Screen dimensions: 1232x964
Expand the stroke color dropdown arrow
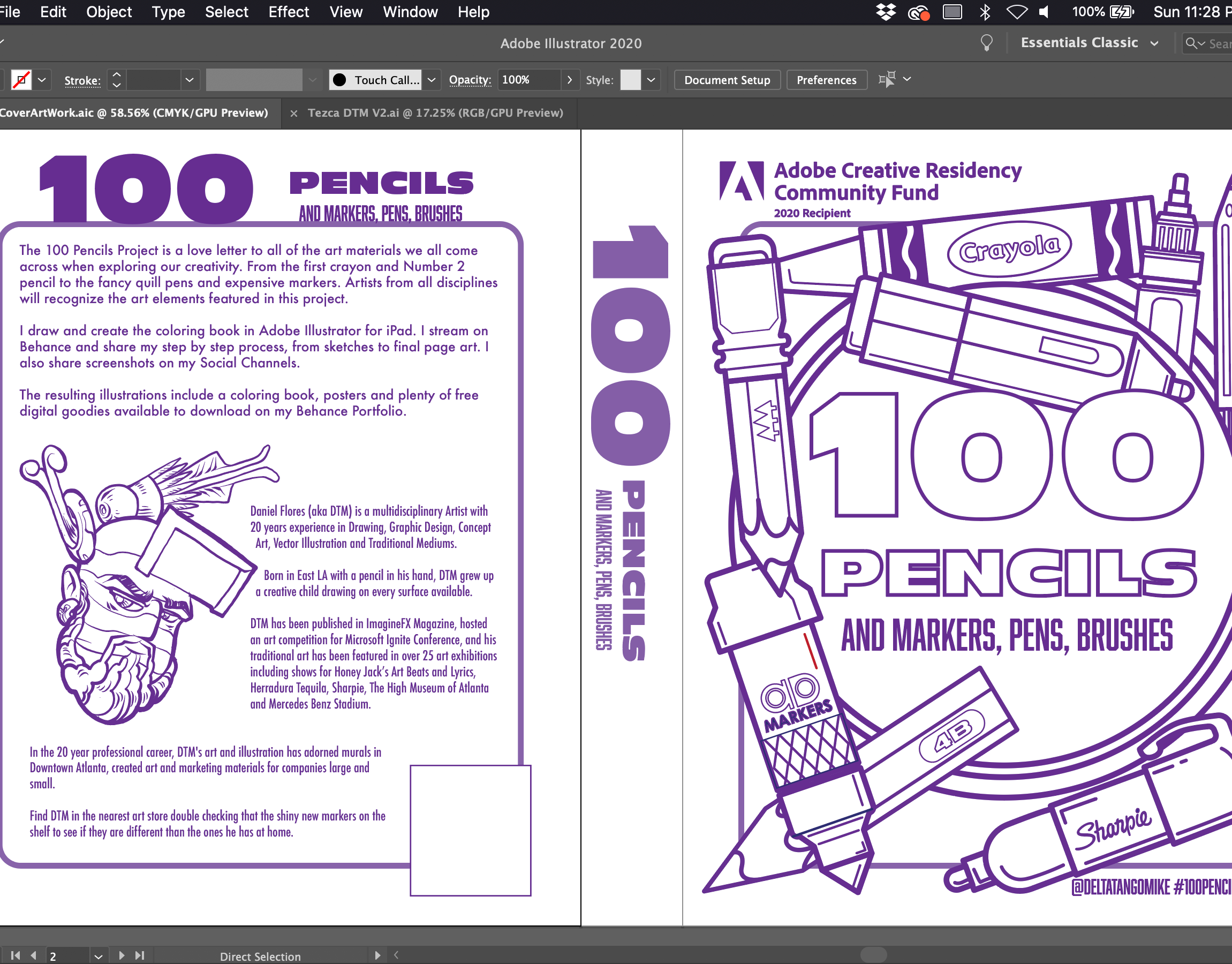coord(42,80)
